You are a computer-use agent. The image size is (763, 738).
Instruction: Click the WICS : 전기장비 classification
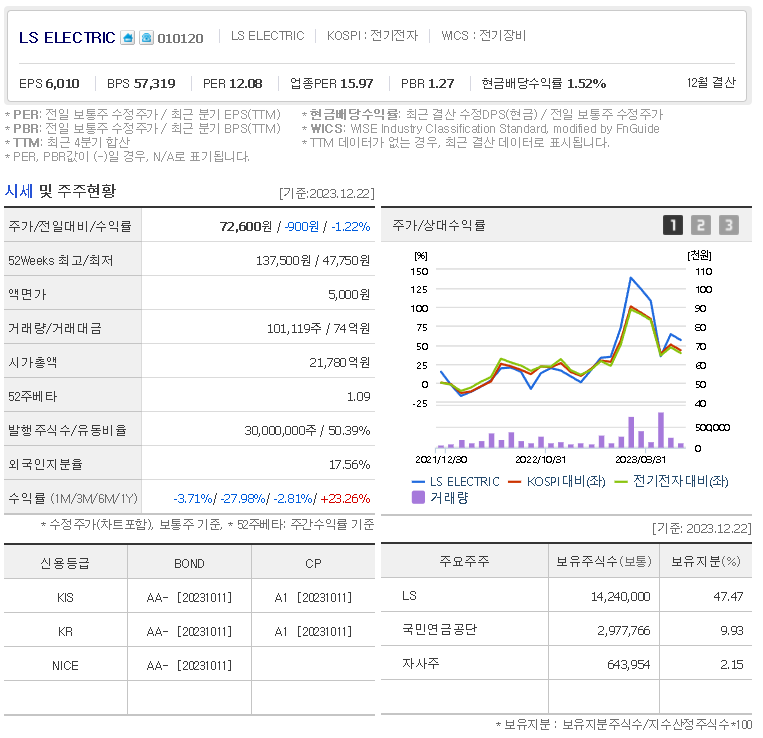click(483, 36)
